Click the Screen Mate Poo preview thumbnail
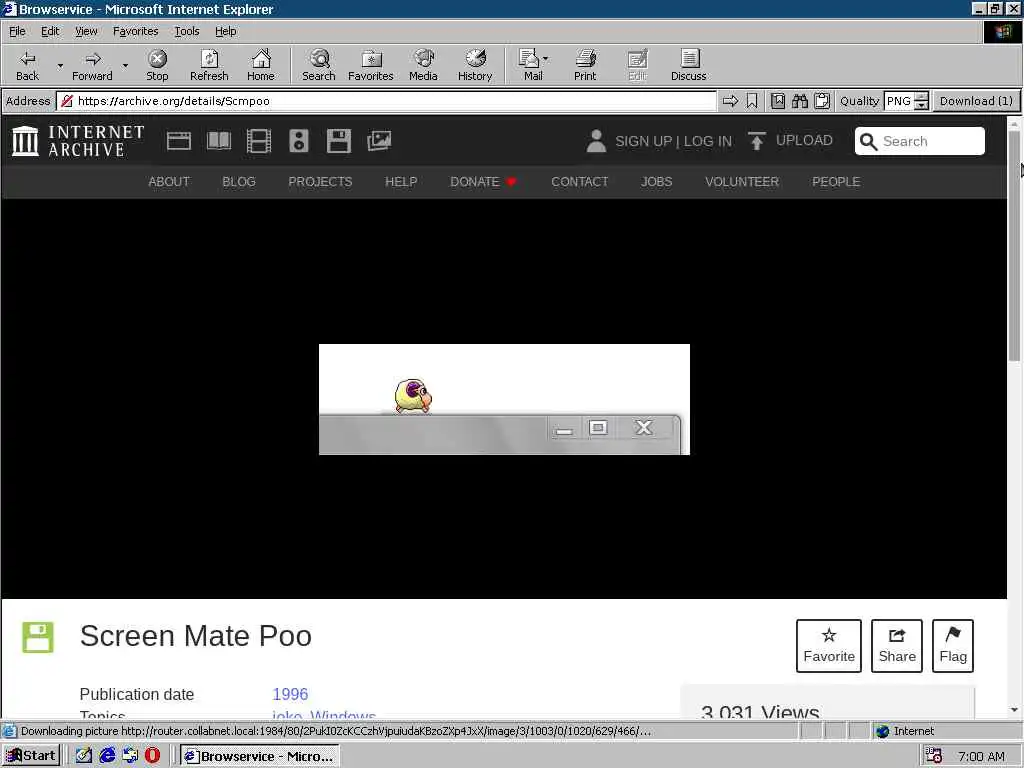The height and width of the screenshot is (768, 1024). [x=504, y=399]
